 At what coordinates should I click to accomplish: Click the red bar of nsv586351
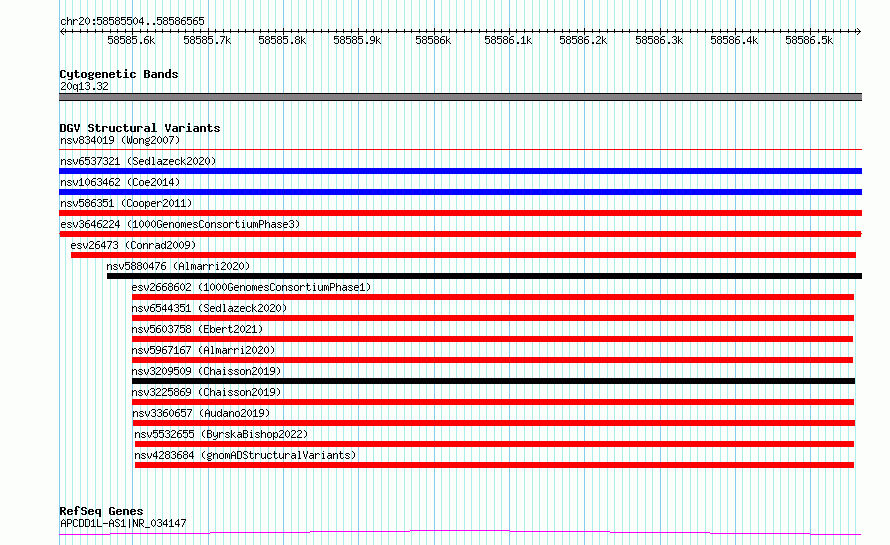pos(460,213)
